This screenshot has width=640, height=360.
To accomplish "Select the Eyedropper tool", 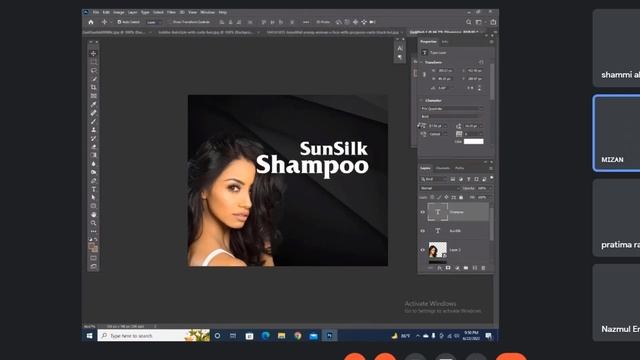I will pos(93,104).
